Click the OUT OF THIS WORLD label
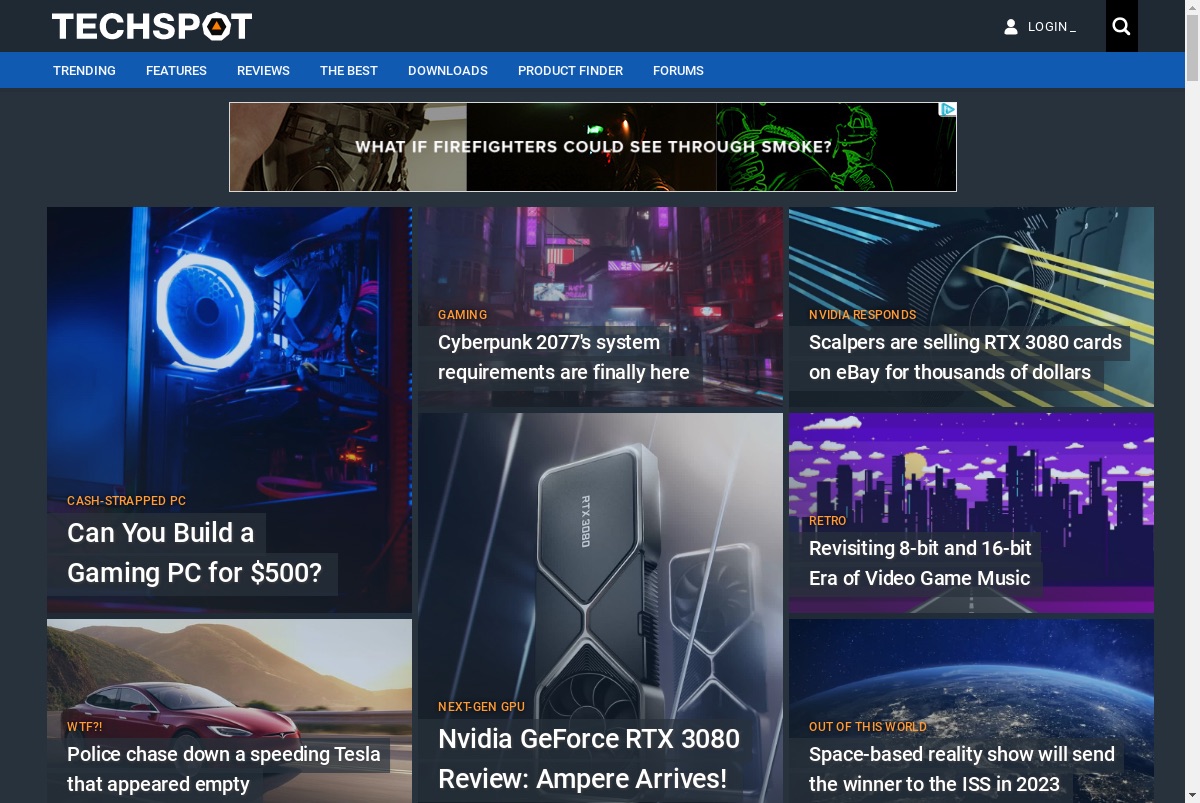Image resolution: width=1200 pixels, height=803 pixels. click(867, 727)
